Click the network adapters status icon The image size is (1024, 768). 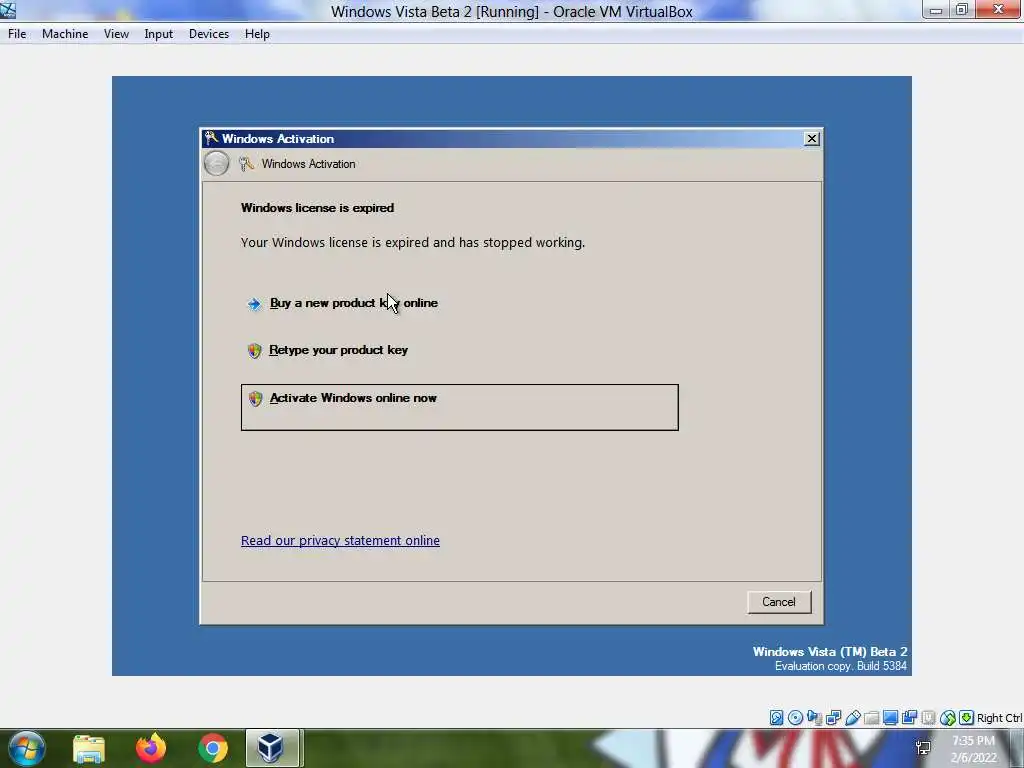coord(833,718)
